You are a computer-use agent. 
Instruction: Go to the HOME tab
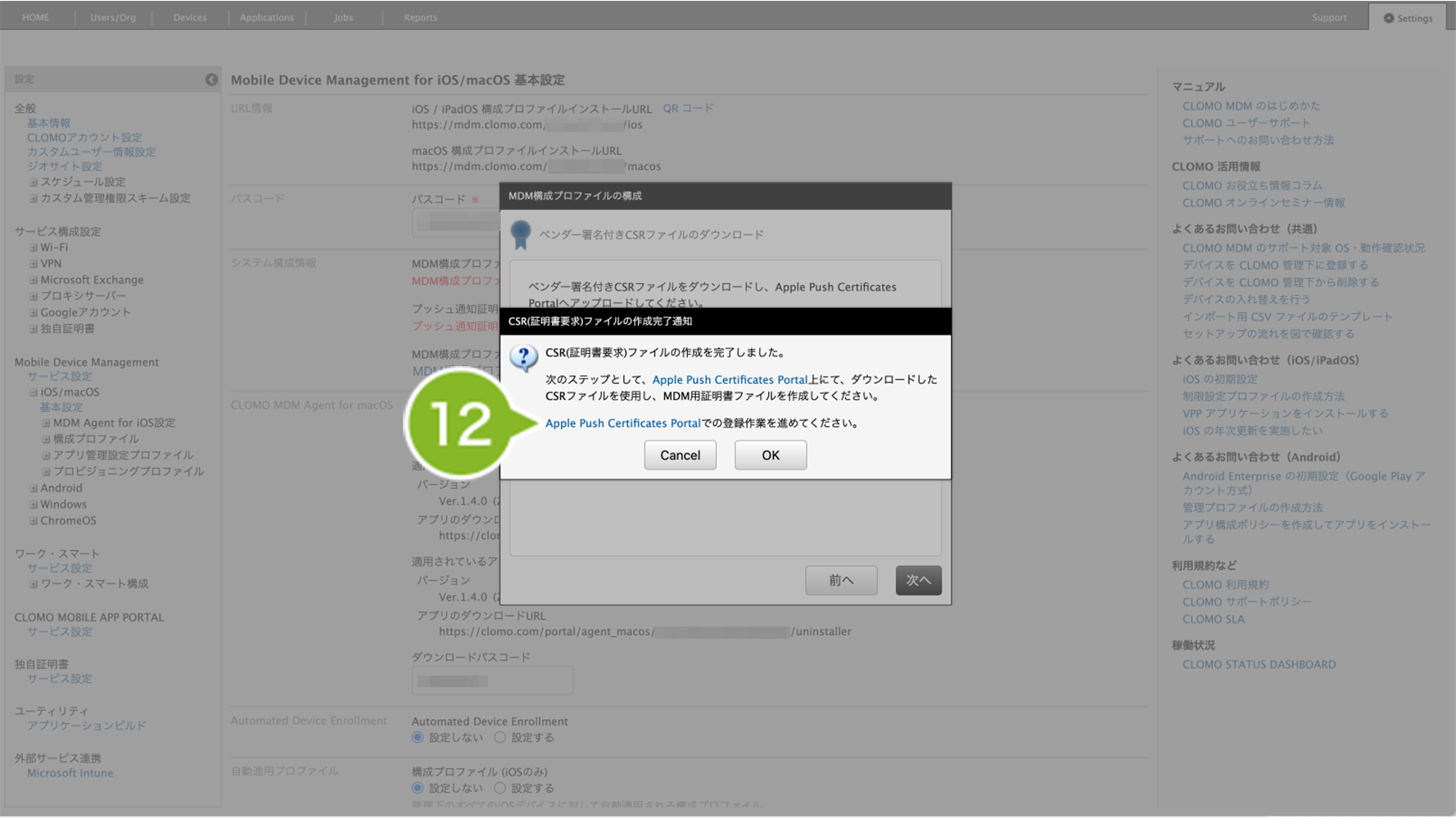point(35,17)
